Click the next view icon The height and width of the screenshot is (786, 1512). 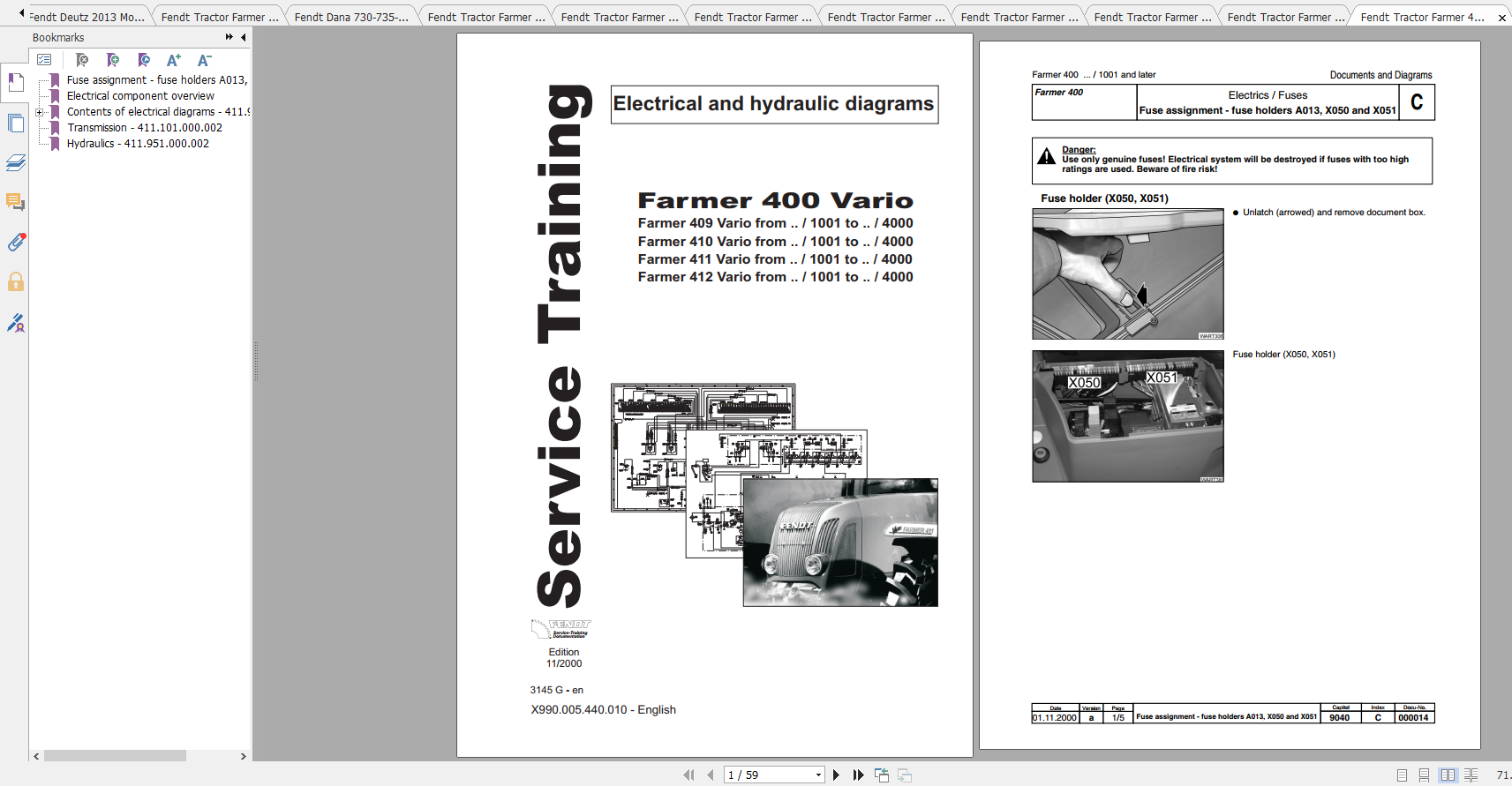[x=904, y=775]
